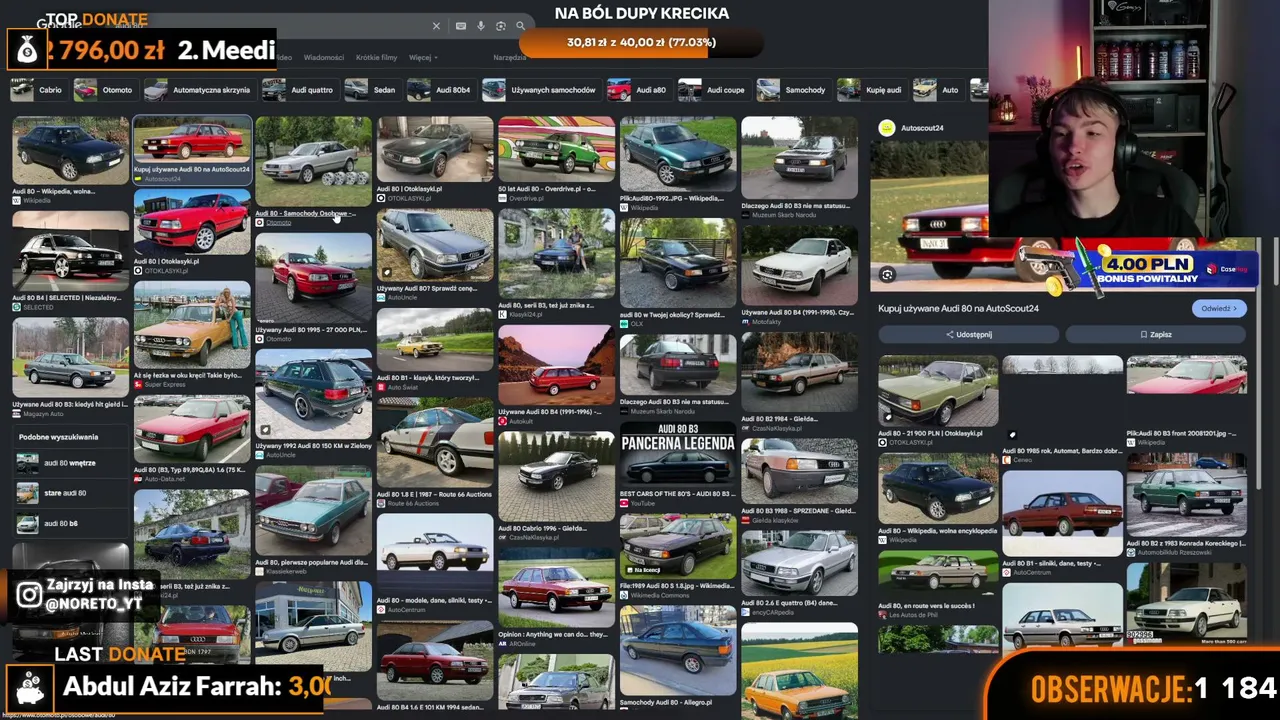Click the 'Audi 80, pierwsze popularne Audi' caption

(312, 562)
